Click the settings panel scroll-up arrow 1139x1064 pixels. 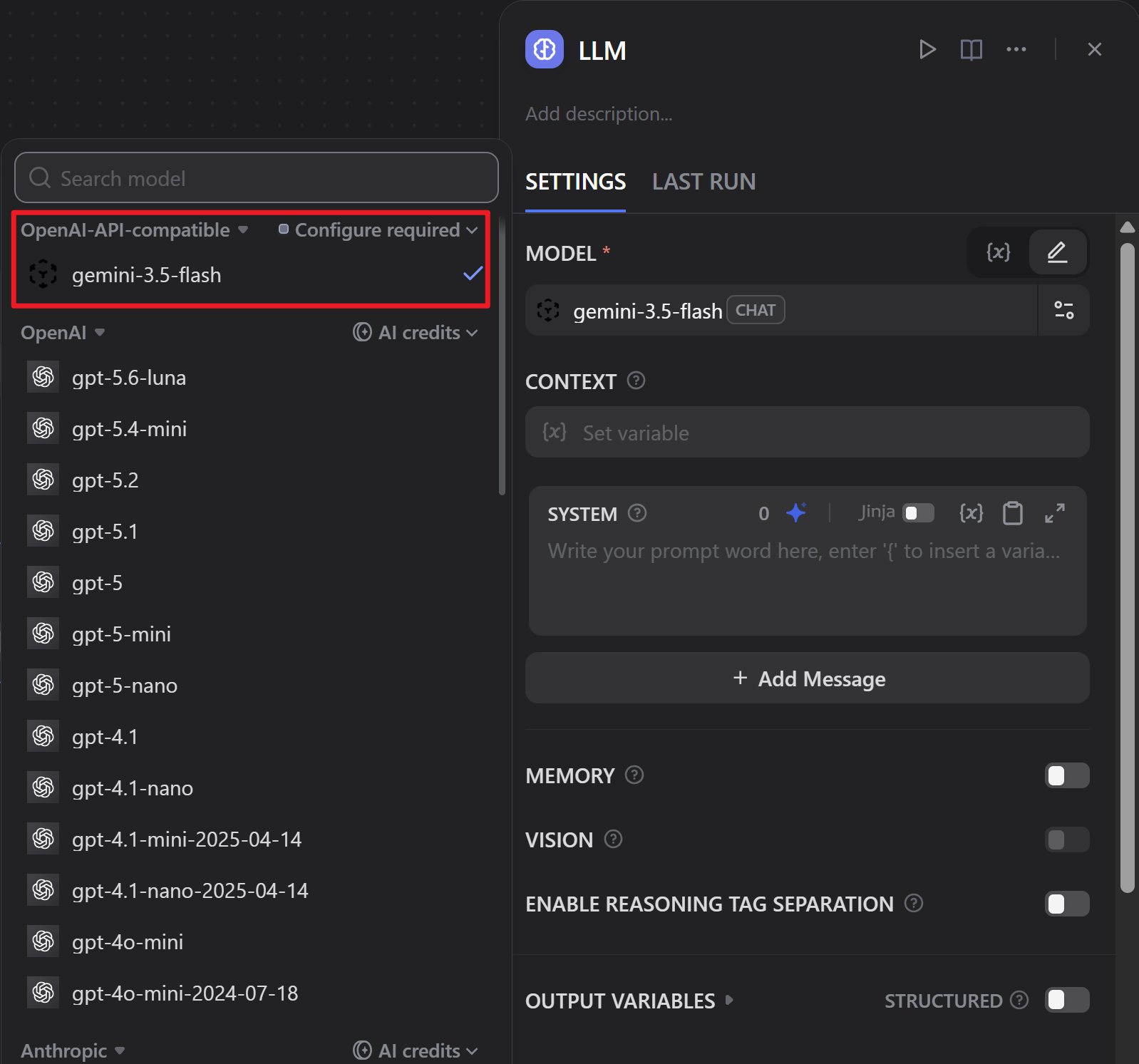click(x=1127, y=227)
